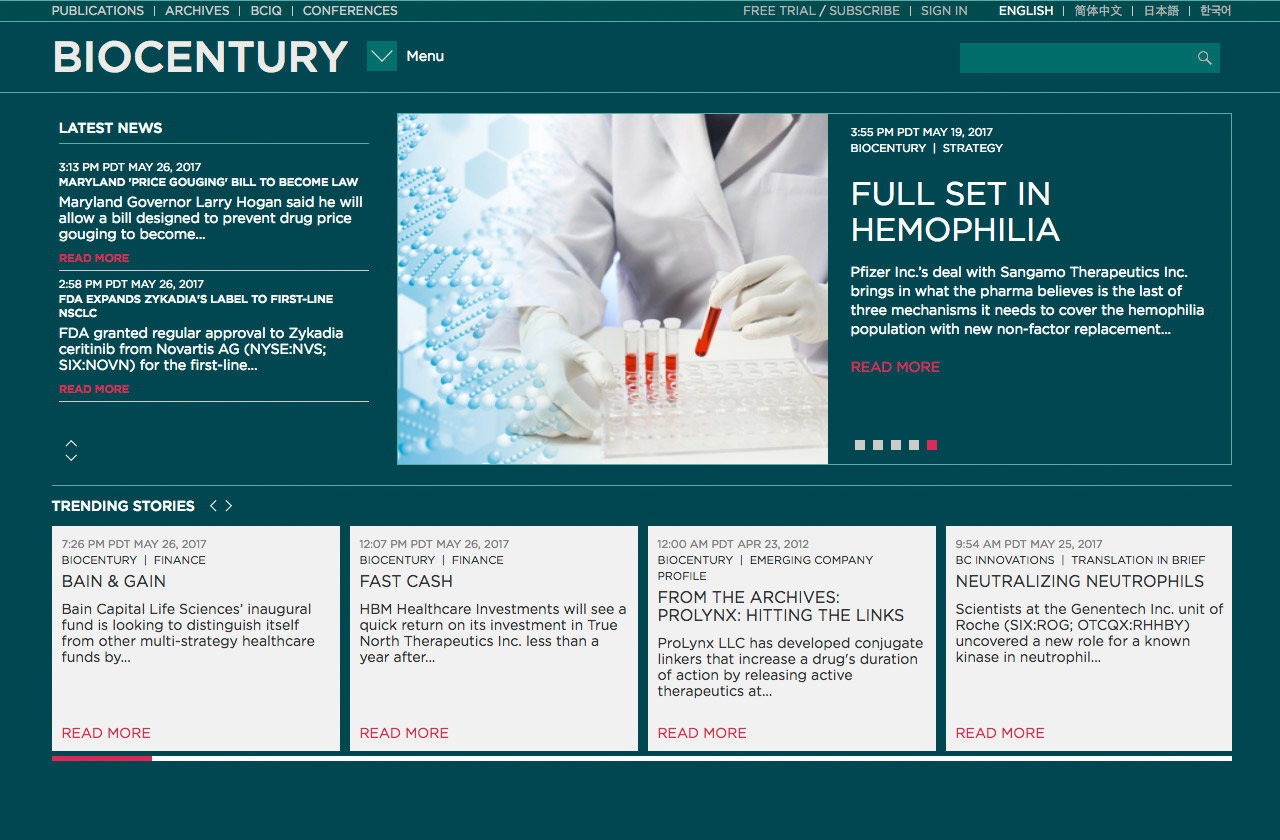Select the third carousel slide indicator
The width and height of the screenshot is (1280, 840).
click(896, 445)
